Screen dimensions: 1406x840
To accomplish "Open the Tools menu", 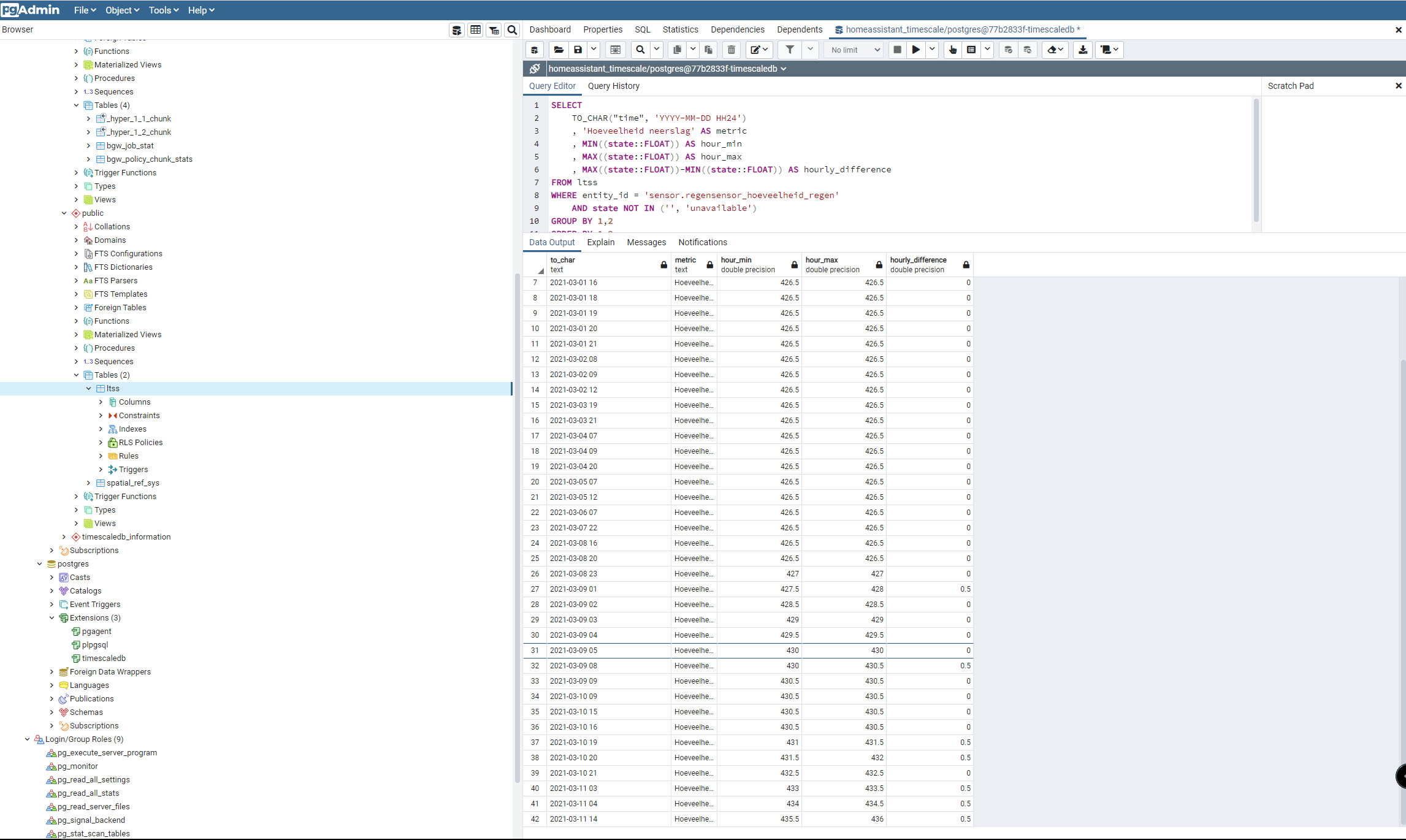I will pyautogui.click(x=163, y=10).
